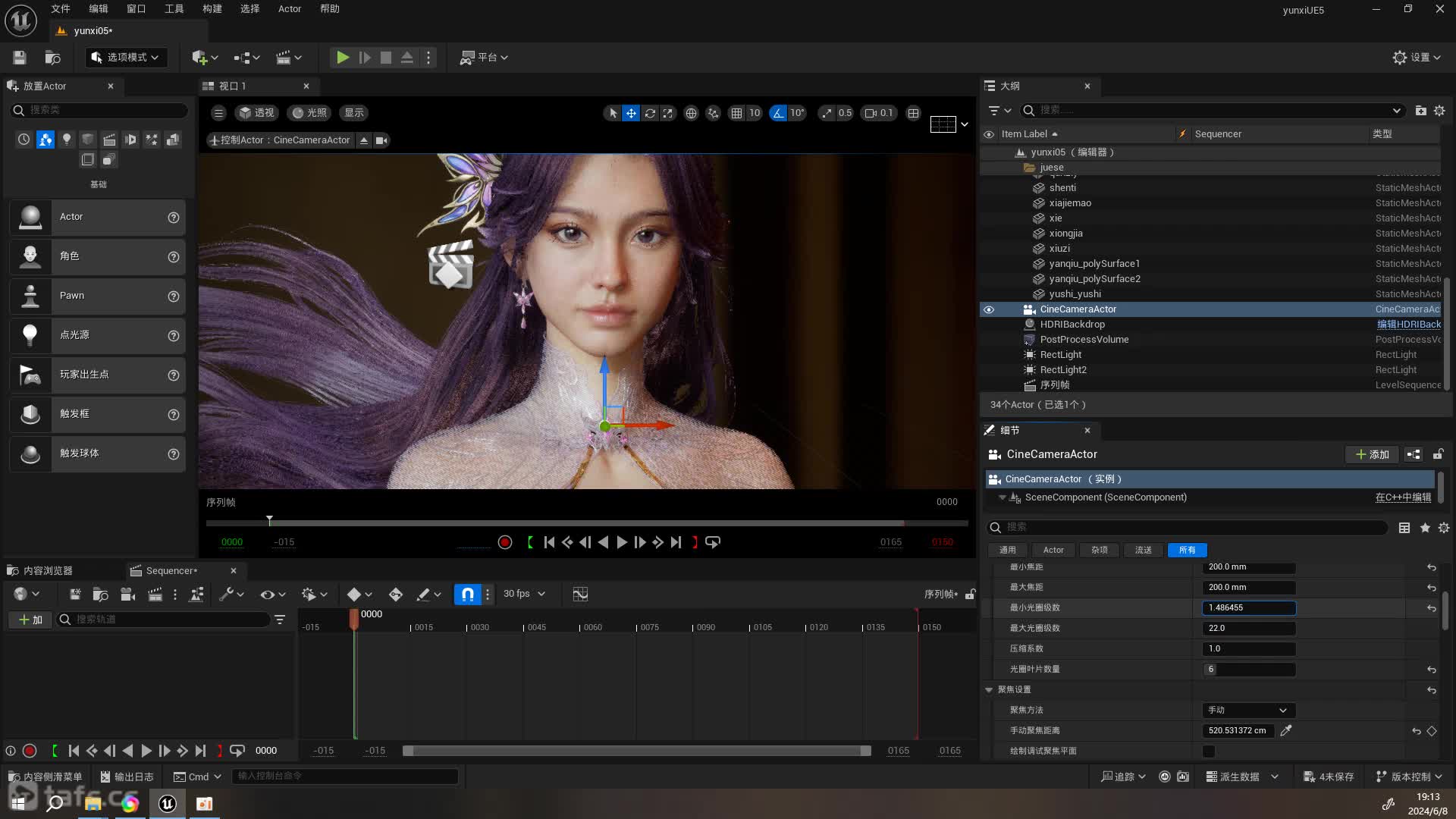
Task: Click the 搜索类 search field in the Place Actors panel
Action: click(99, 110)
